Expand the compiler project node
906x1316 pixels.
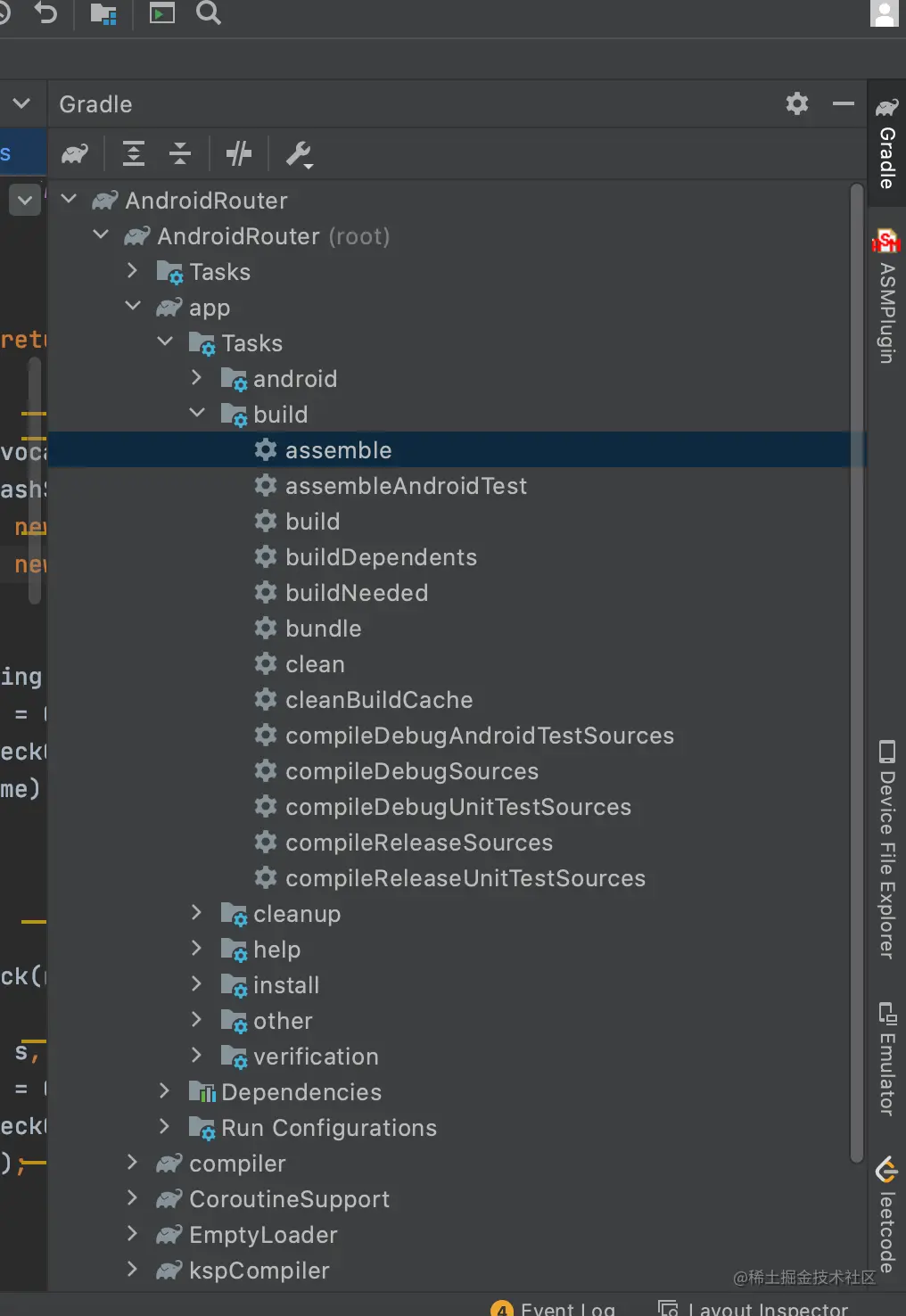coord(132,1163)
